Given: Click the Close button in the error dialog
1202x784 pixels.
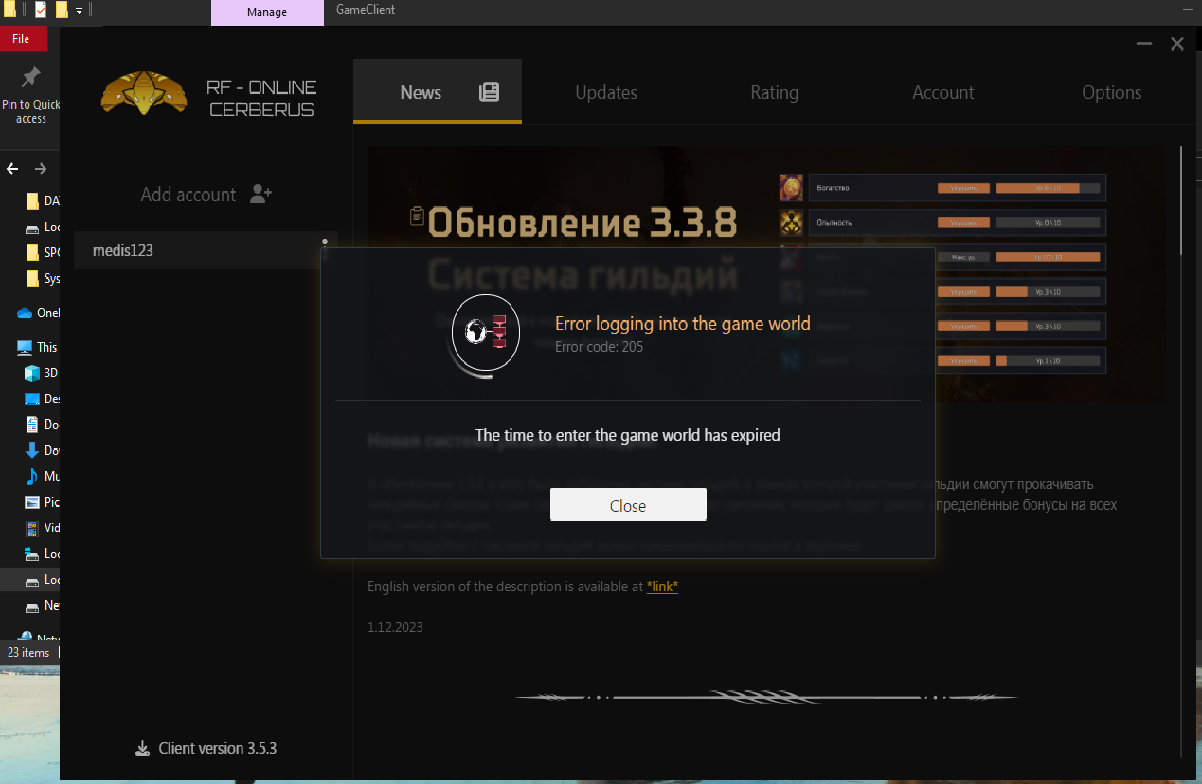Looking at the screenshot, I should (628, 505).
